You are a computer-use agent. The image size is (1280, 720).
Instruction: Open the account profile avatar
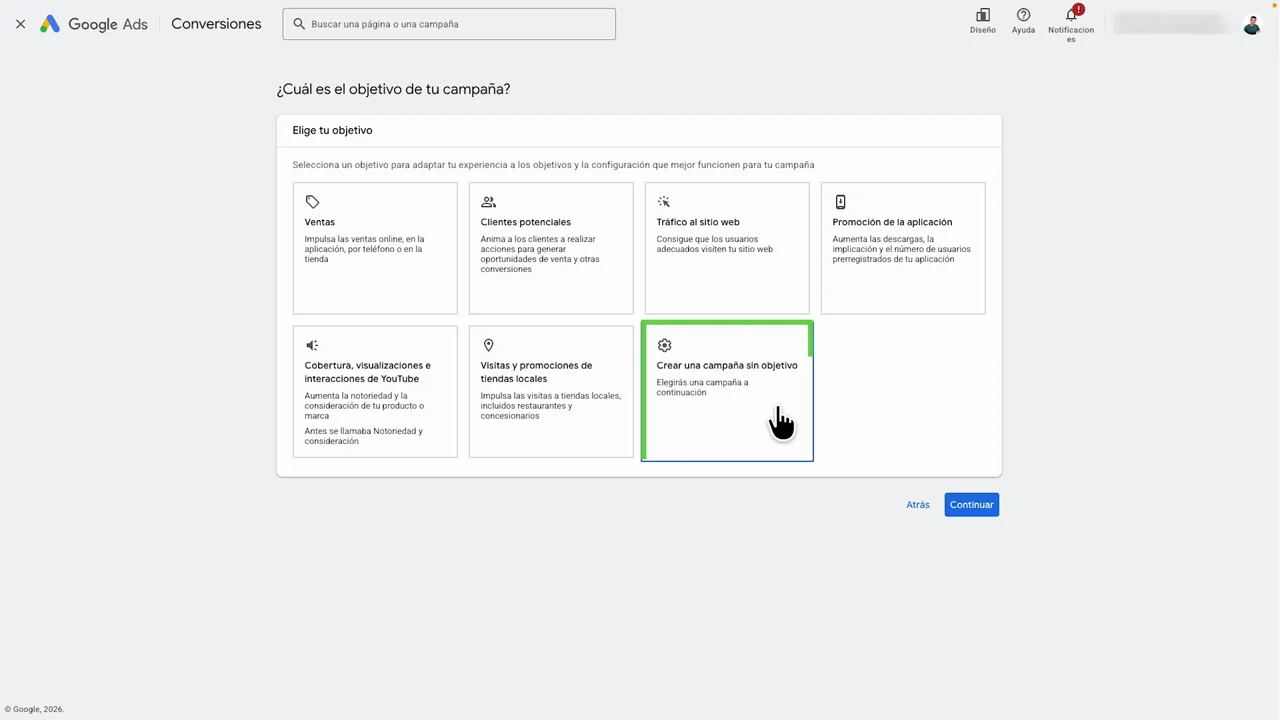tap(1252, 24)
